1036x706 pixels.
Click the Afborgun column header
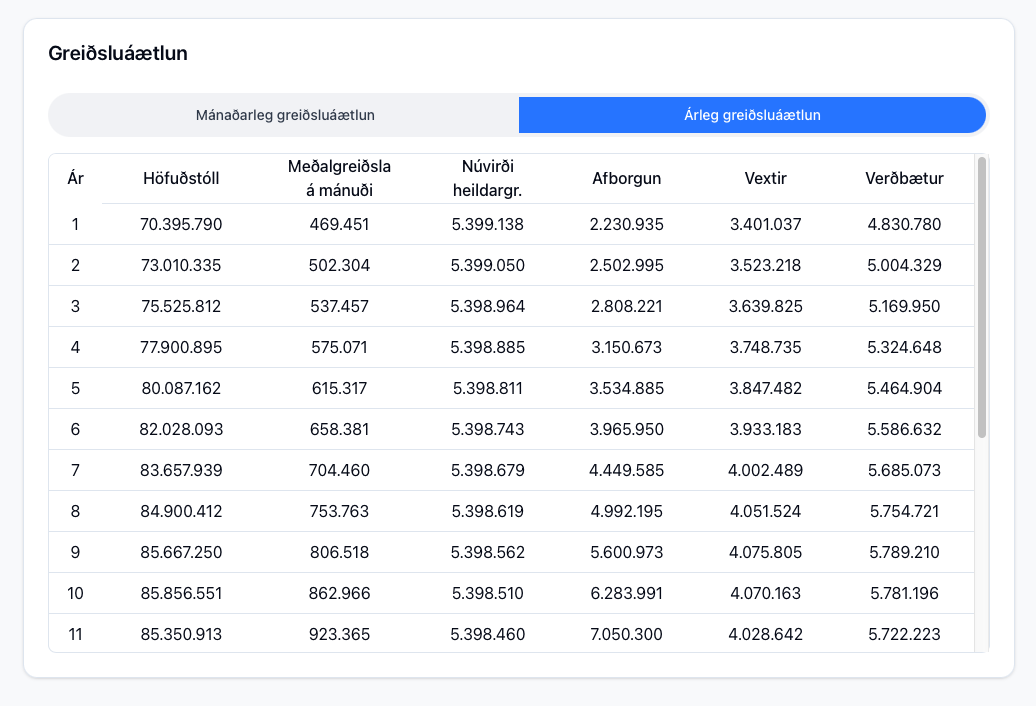tap(627, 179)
